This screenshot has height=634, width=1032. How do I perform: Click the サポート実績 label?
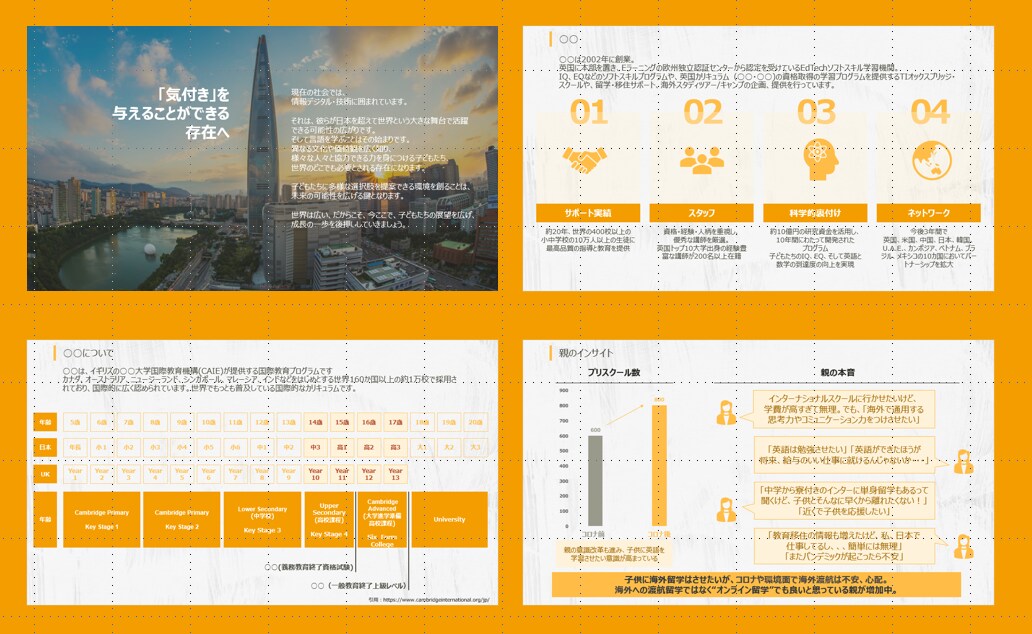pos(588,213)
